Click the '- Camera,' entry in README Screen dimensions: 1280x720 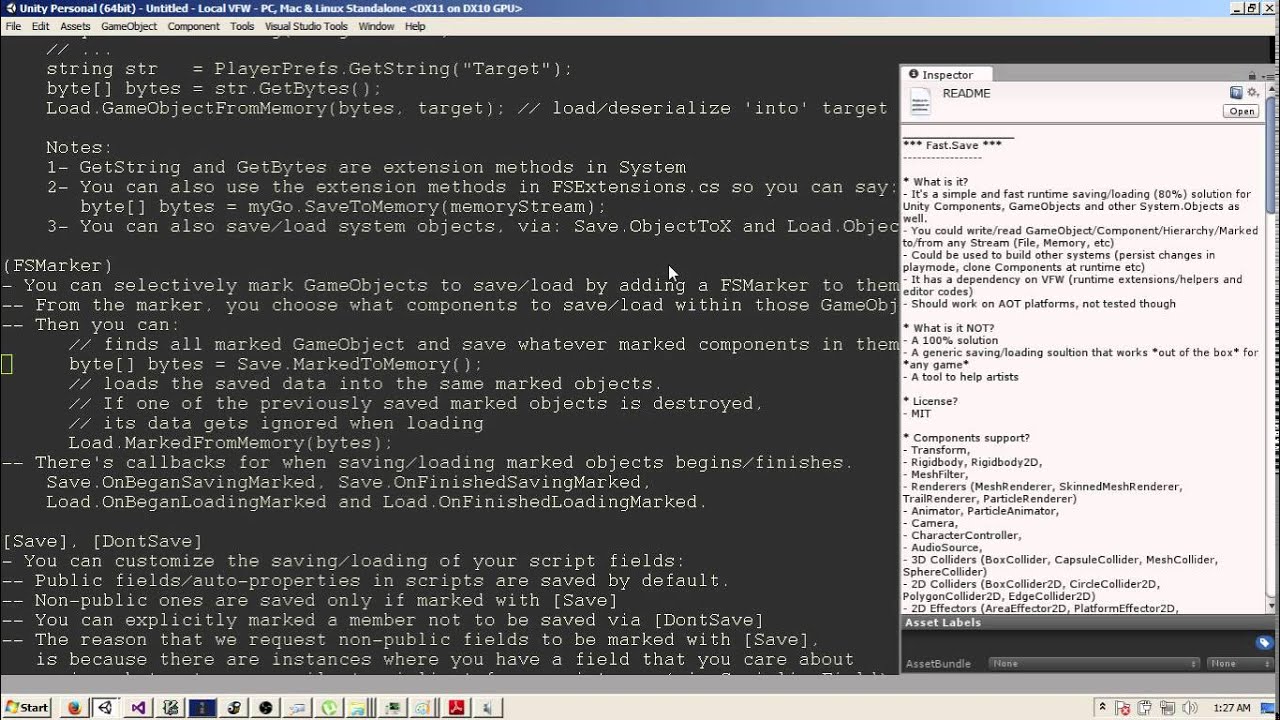point(930,523)
